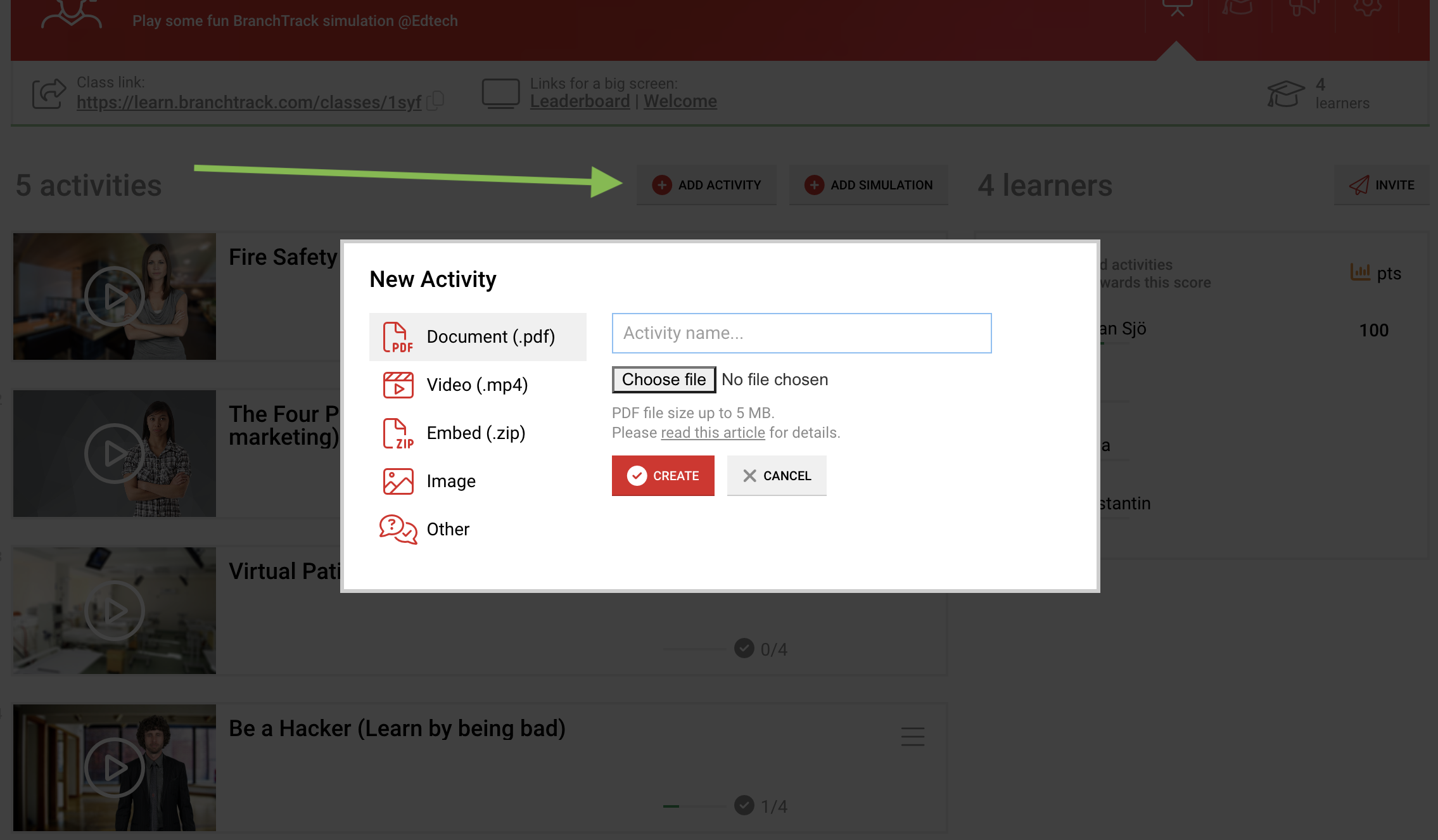
Task: Play The Four P's marketing video
Action: pyautogui.click(x=114, y=453)
